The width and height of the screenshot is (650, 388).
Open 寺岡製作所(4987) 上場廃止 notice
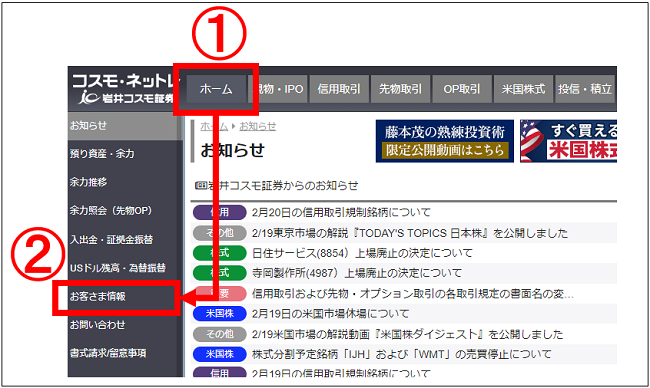[x=357, y=273]
